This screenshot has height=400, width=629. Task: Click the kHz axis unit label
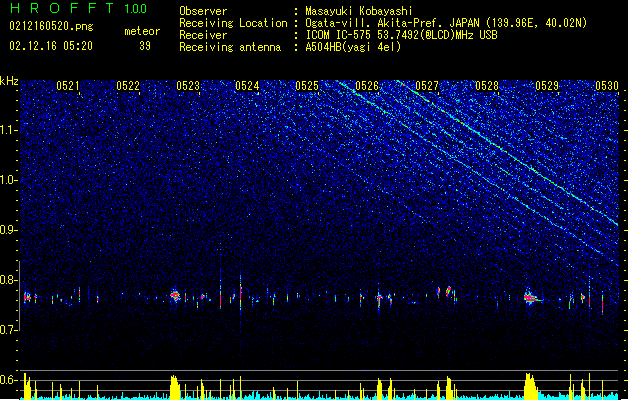[x=9, y=81]
